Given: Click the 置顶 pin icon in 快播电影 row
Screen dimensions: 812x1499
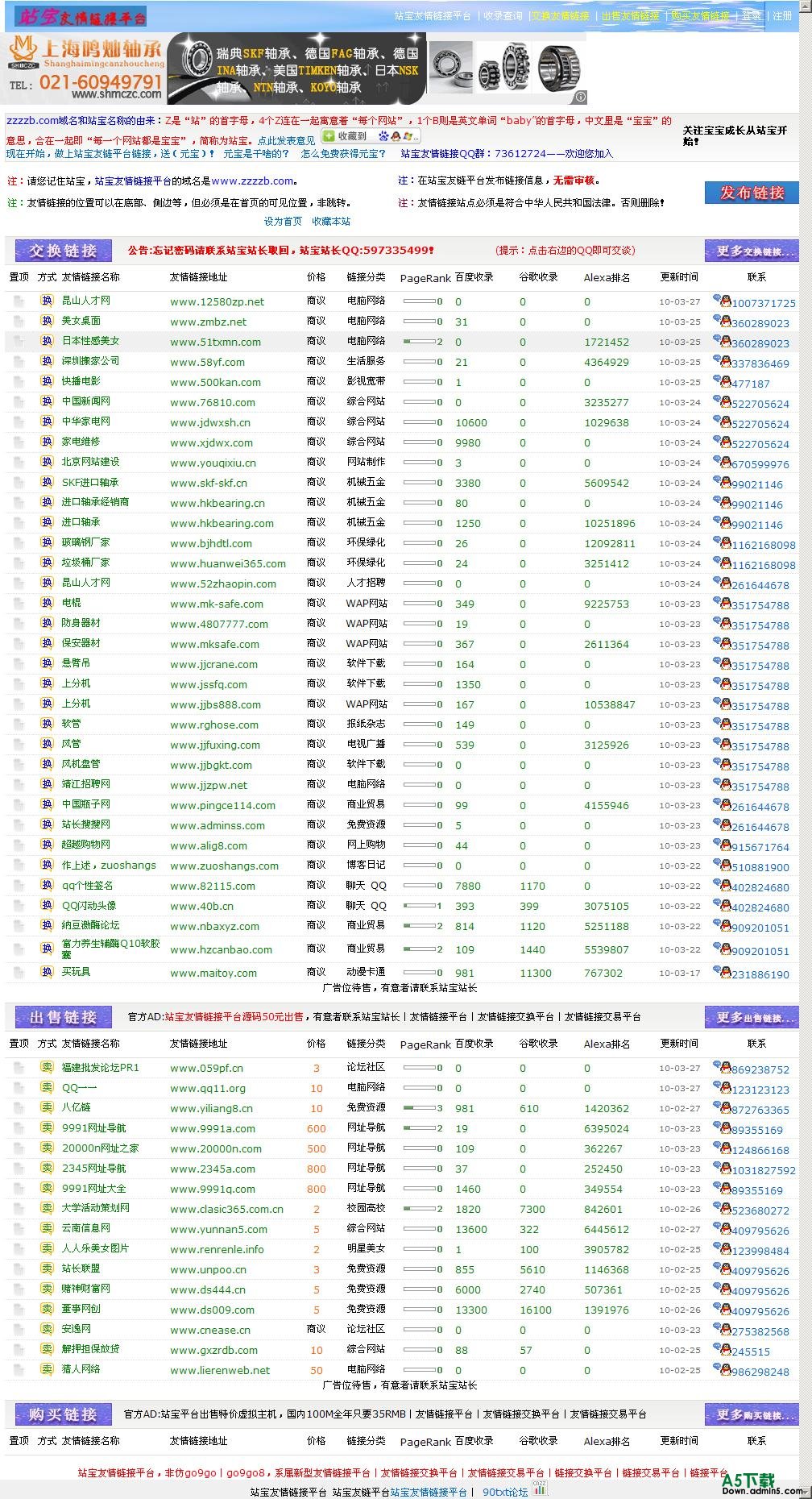Looking at the screenshot, I should (x=18, y=381).
